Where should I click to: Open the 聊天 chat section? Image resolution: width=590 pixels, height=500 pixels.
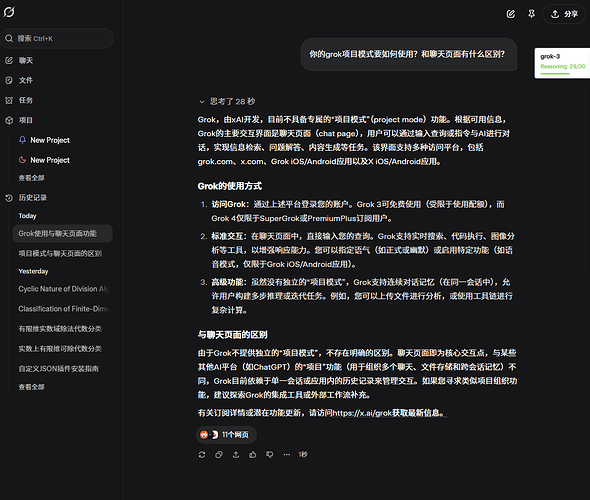(x=26, y=60)
